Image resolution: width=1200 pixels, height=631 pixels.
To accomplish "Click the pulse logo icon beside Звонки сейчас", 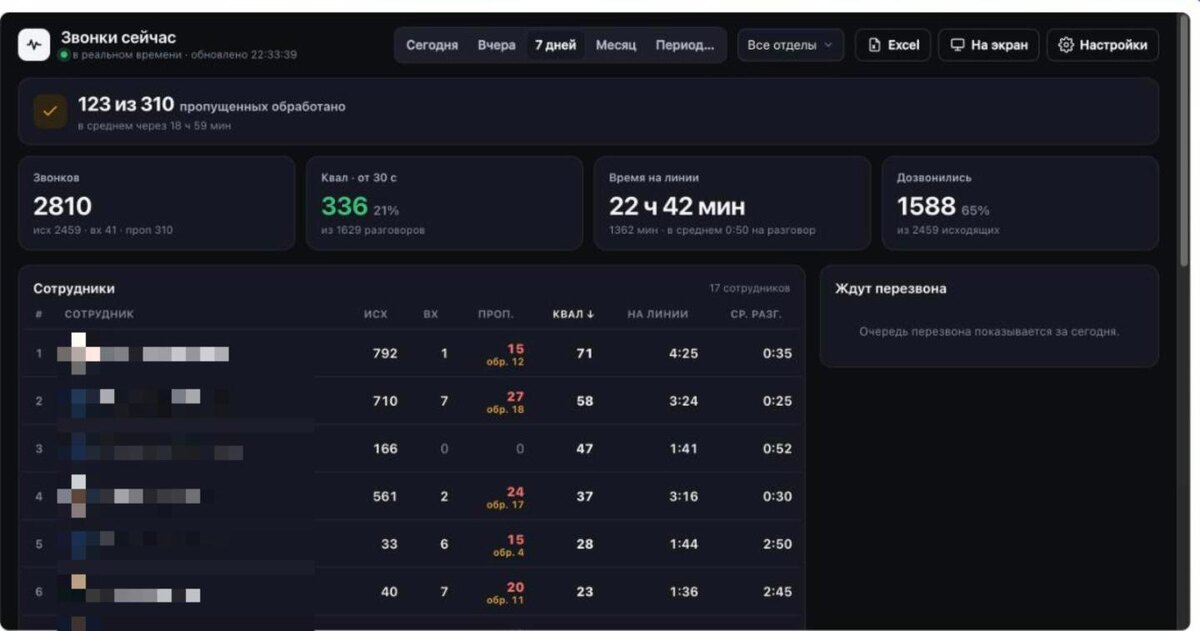I will pos(34,45).
